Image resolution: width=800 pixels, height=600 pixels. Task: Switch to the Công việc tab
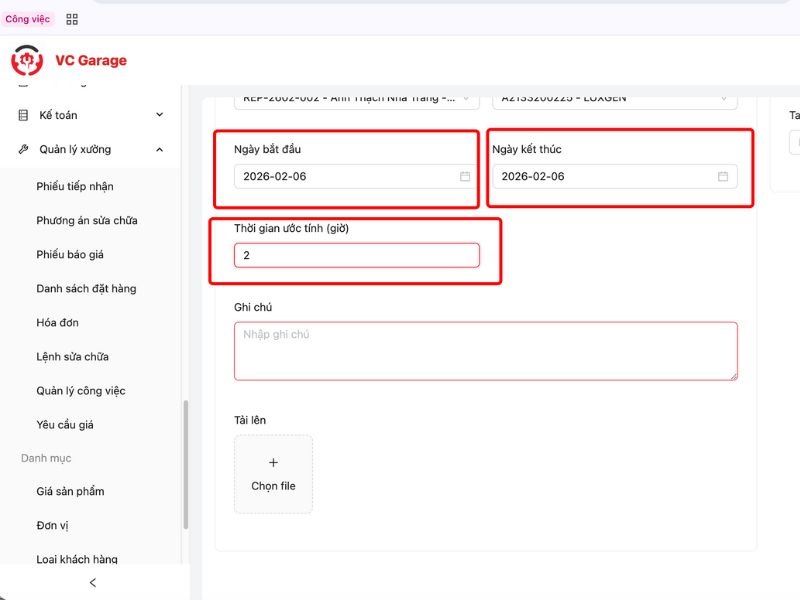click(x=27, y=19)
